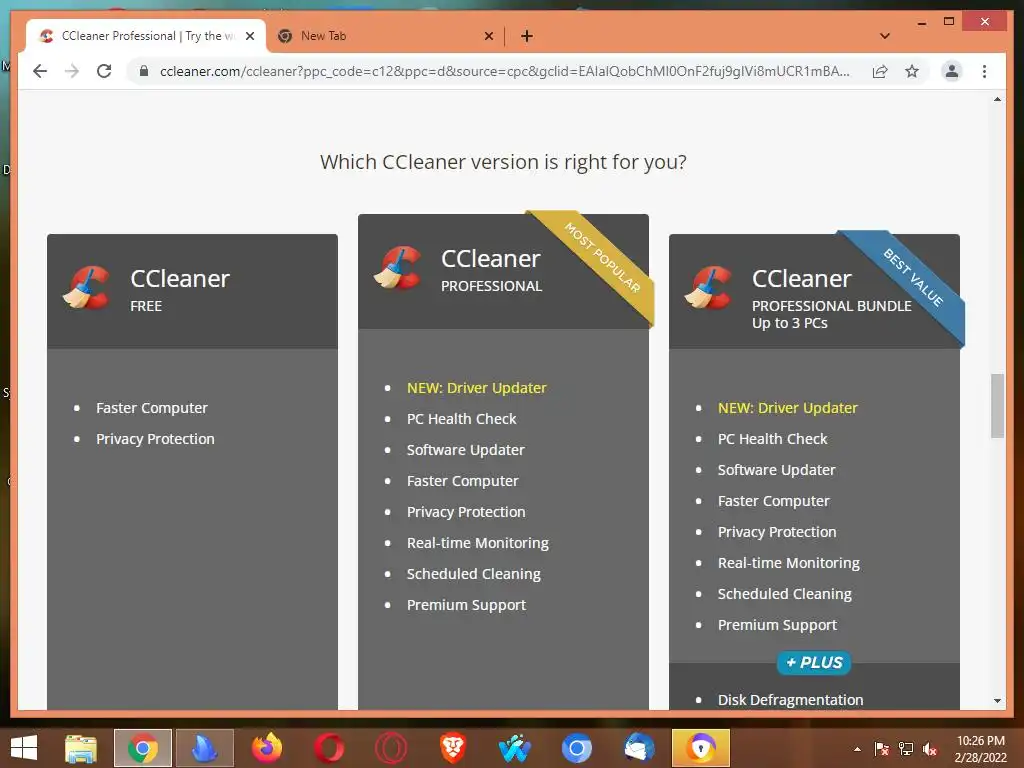The image size is (1024, 768).
Task: Open File Explorer from the taskbar
Action: tap(81, 748)
